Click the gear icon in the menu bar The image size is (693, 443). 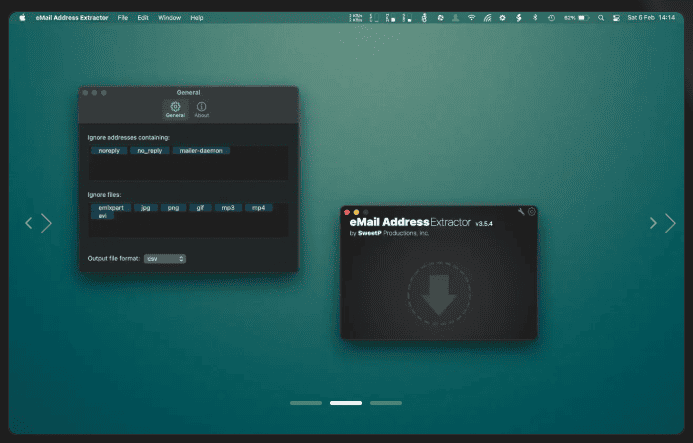click(x=503, y=18)
